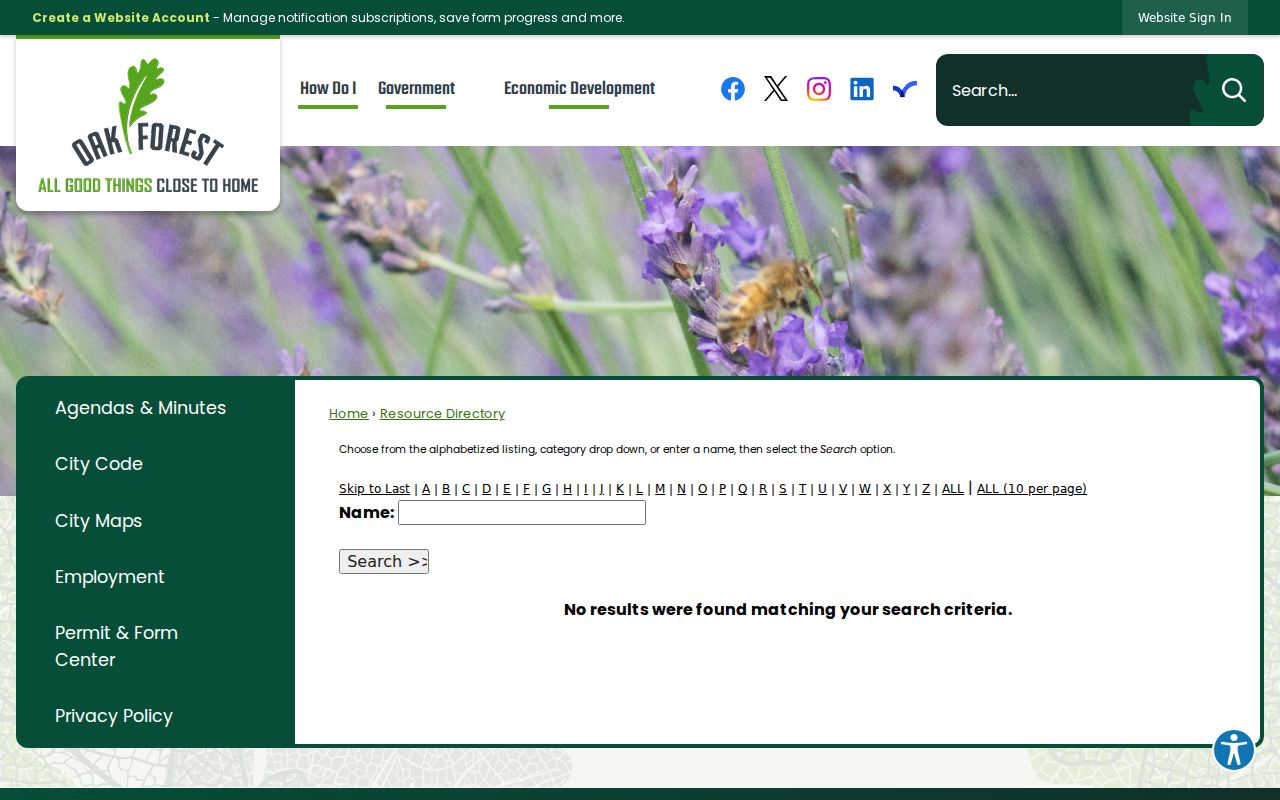The image size is (1280, 800).
Task: Click the Oak Forest logo
Action: (148, 125)
